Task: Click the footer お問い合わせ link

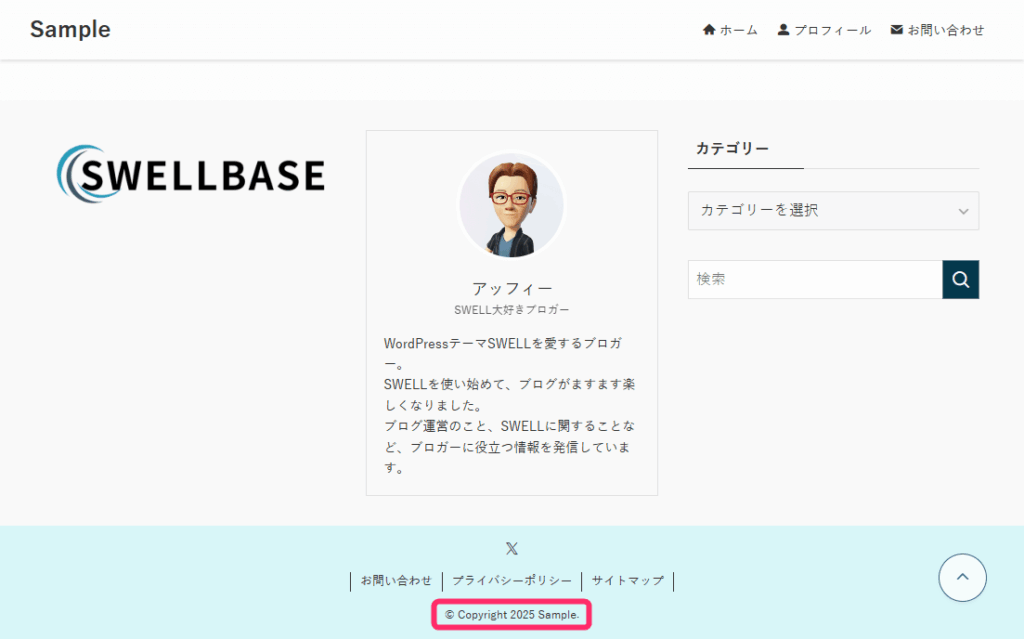Action: 396,580
